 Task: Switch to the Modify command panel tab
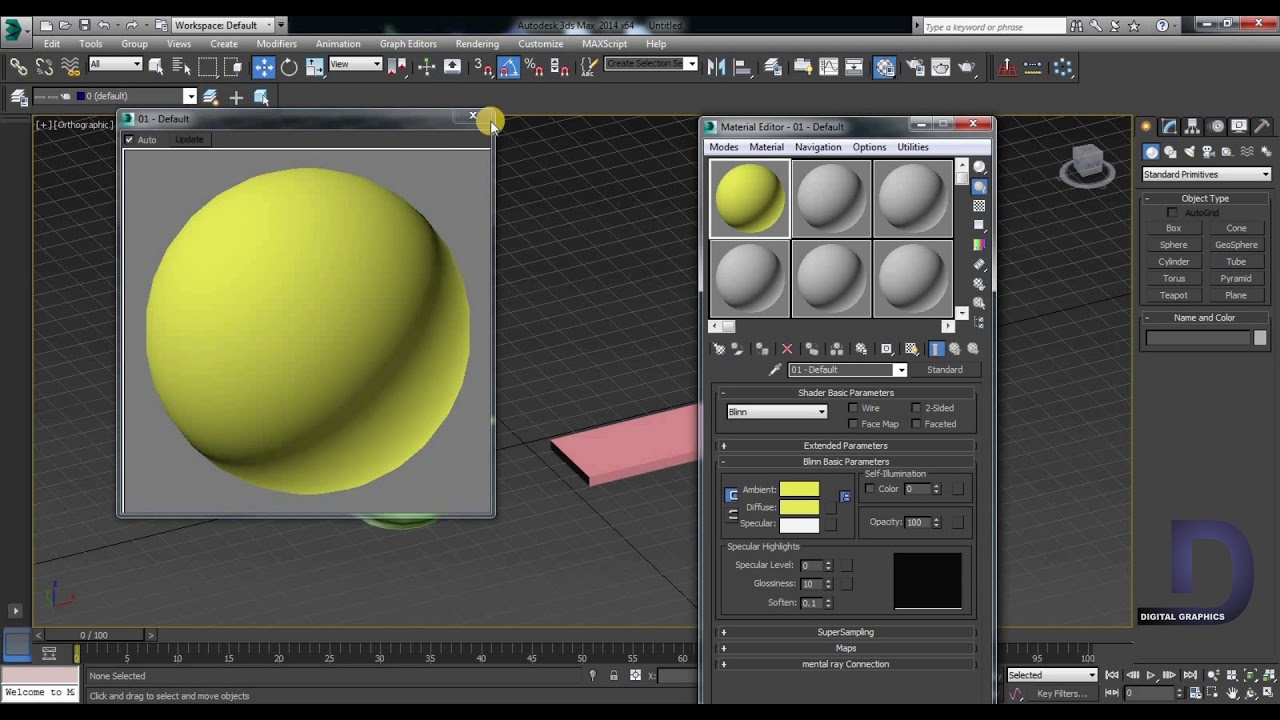point(1168,125)
